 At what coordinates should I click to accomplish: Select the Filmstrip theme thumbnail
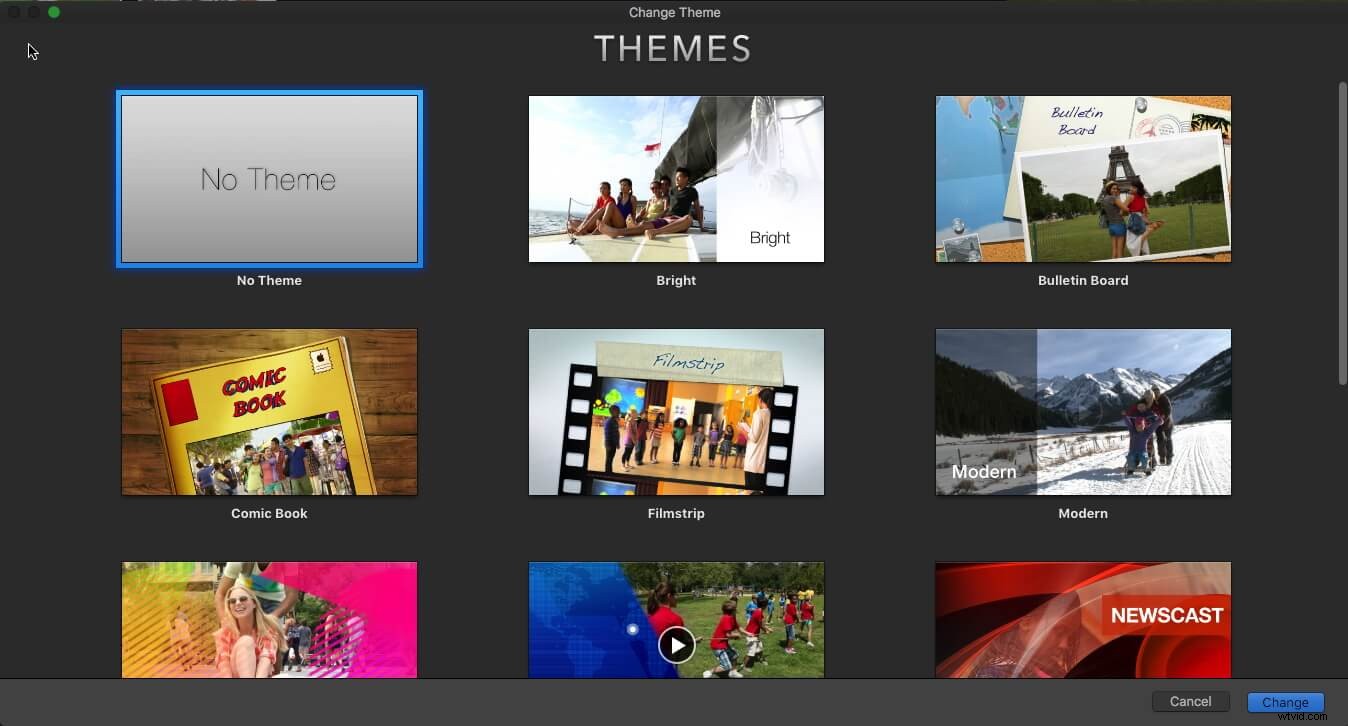[675, 412]
